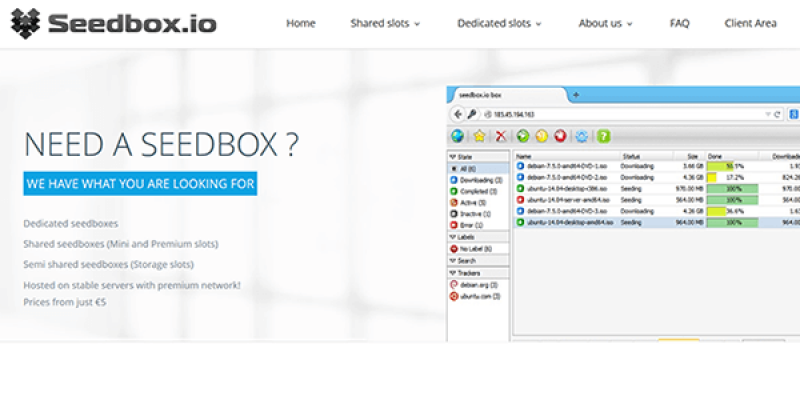Select torrent debian-7.5.0-amd64-DVD-3.iso
This screenshot has height=400, width=800.
click(x=567, y=211)
